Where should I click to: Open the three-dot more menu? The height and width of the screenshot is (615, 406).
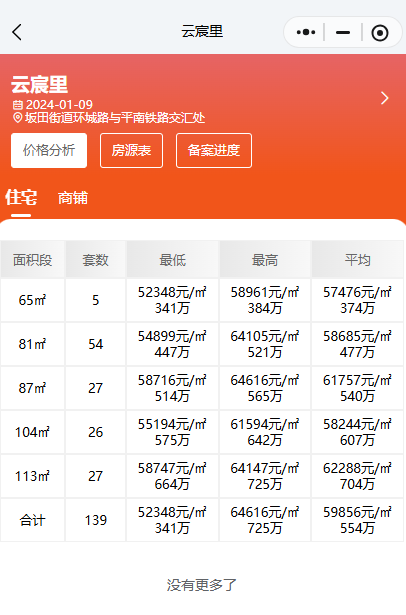coord(306,32)
